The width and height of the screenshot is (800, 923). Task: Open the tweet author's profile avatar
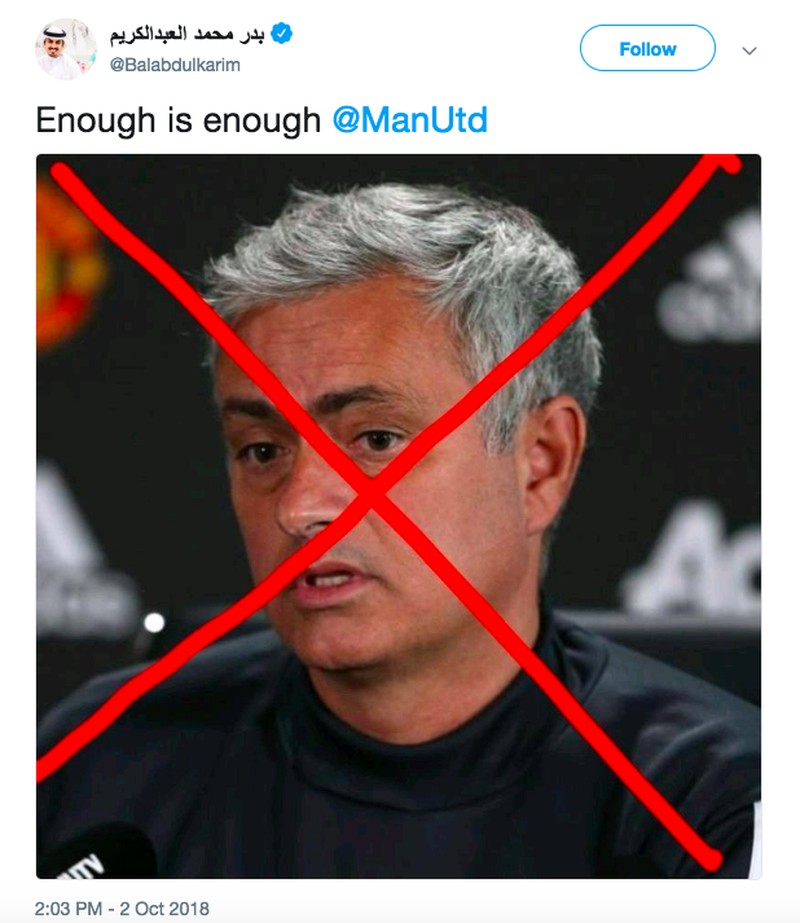66,49
